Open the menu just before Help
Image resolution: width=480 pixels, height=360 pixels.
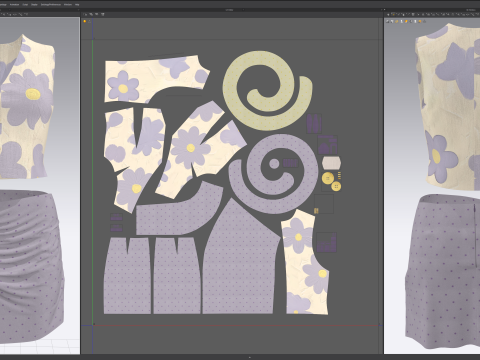(x=68, y=4)
